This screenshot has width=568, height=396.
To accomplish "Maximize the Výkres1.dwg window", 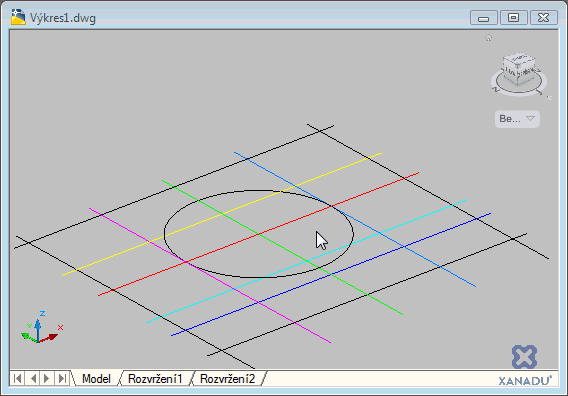I will [x=513, y=17].
